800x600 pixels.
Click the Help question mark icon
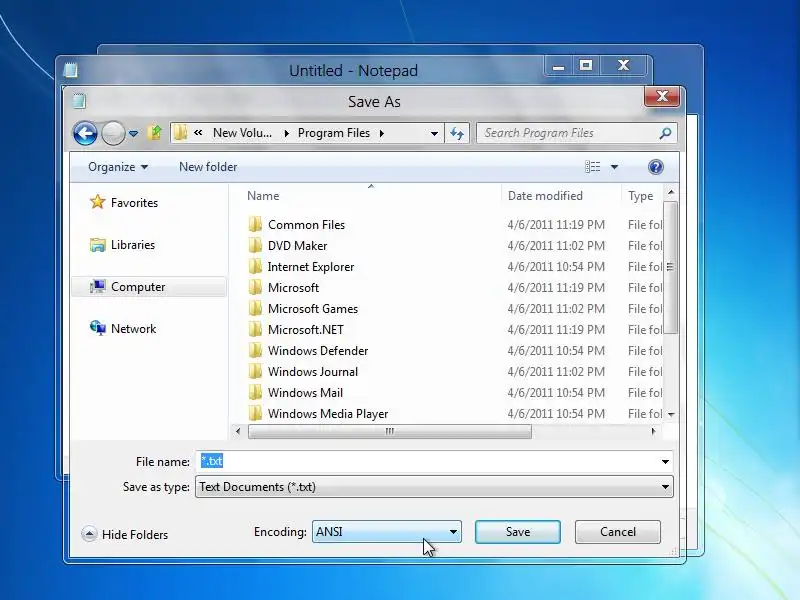coord(656,167)
